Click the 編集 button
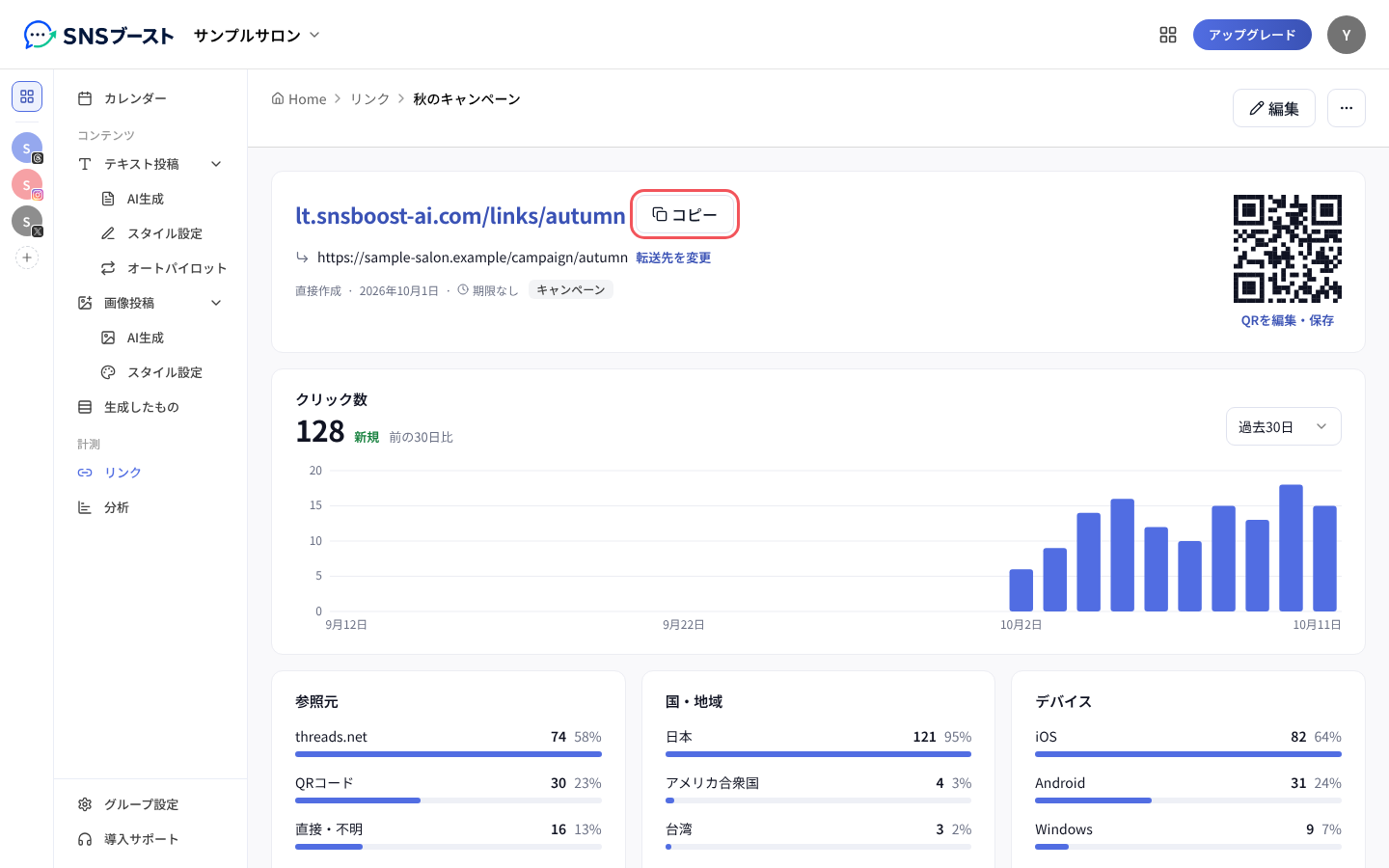1389x868 pixels. (1273, 108)
